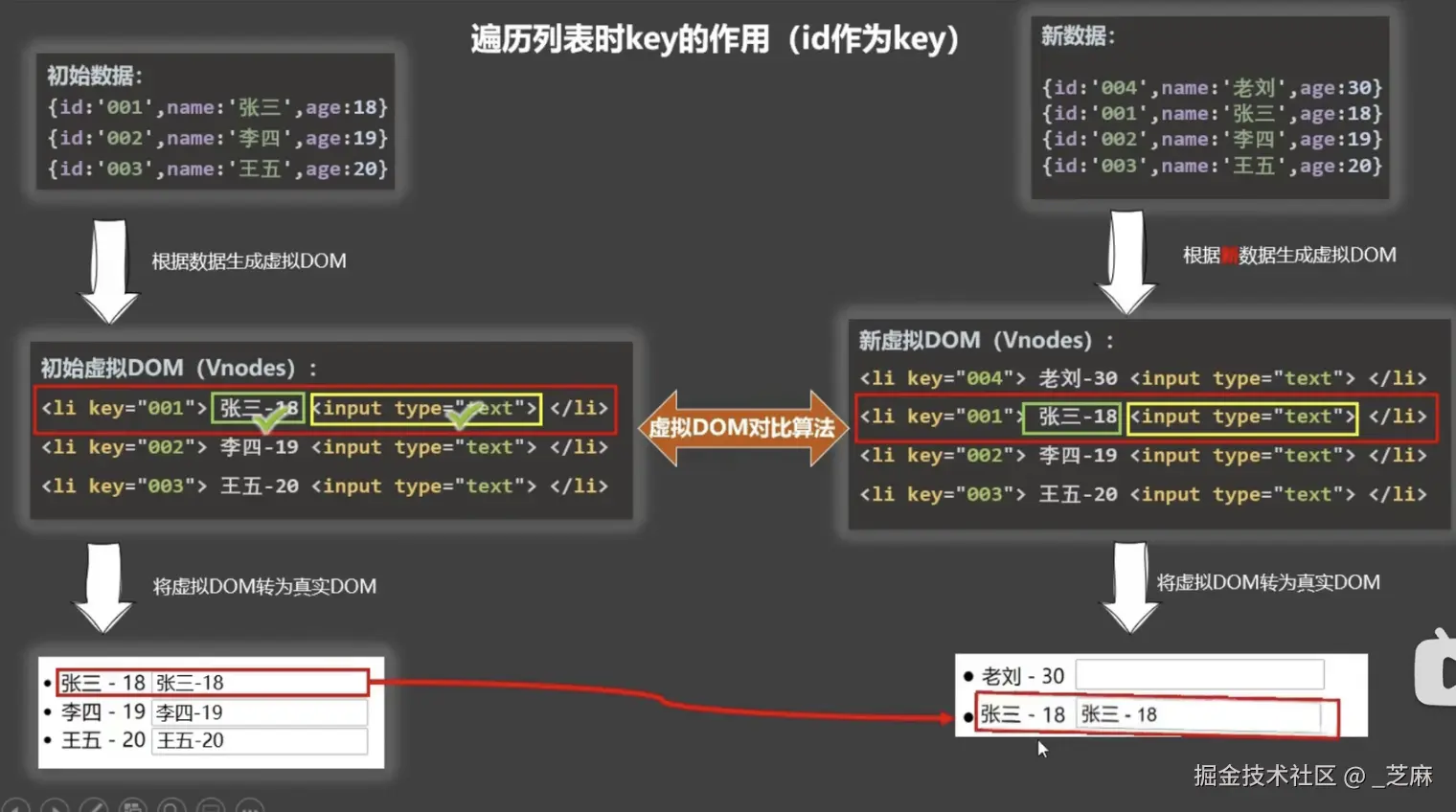Select li key="004" 老刘-30 vnode line
1456x812 pixels.
[1143, 378]
